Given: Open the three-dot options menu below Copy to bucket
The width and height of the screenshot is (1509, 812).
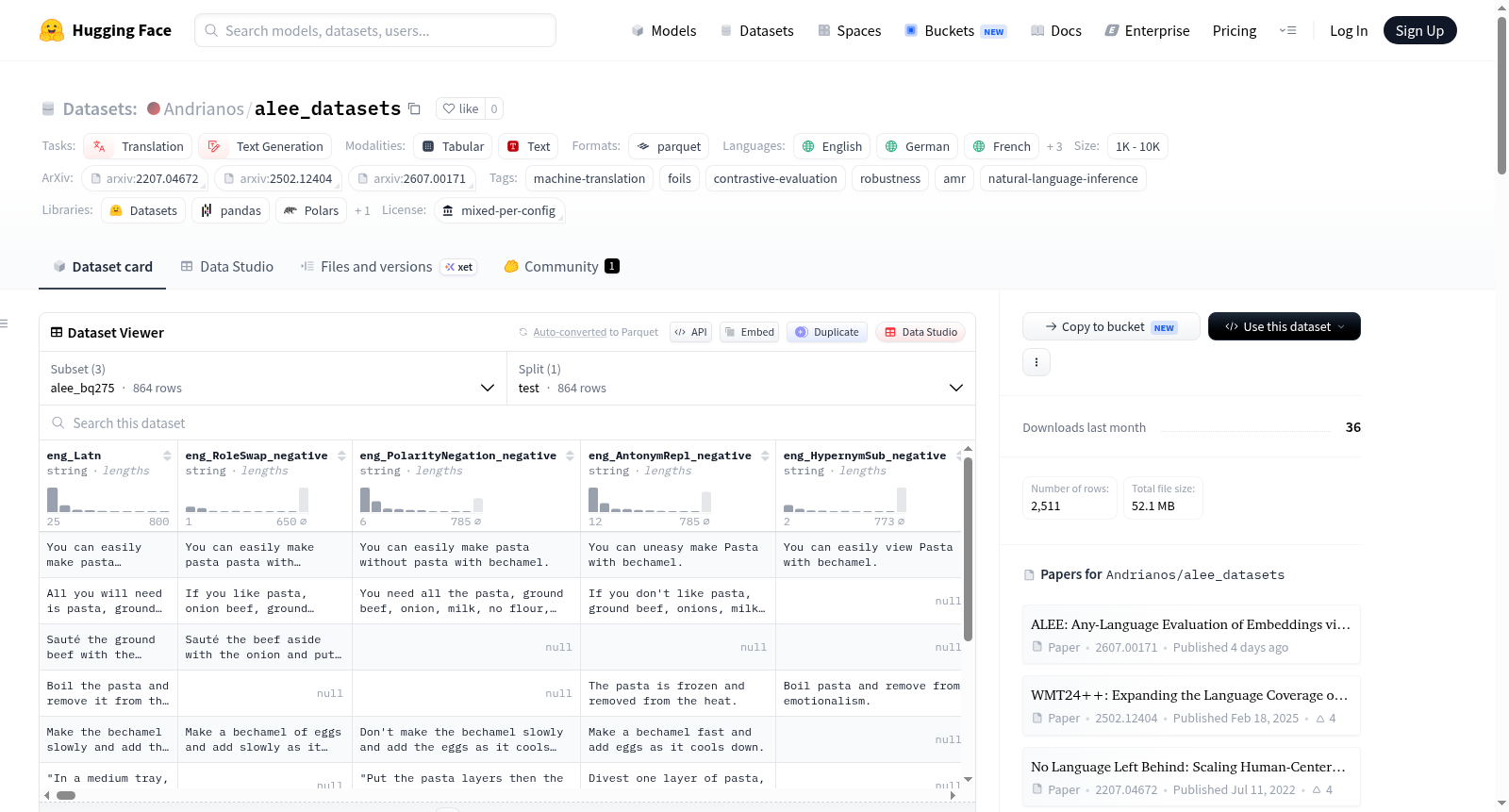Looking at the screenshot, I should pyautogui.click(x=1036, y=362).
